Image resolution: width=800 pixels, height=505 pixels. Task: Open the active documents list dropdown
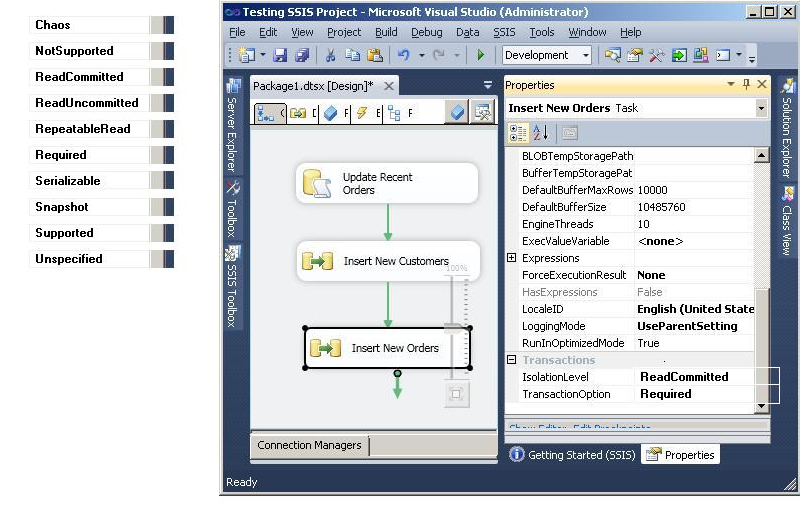(x=488, y=85)
